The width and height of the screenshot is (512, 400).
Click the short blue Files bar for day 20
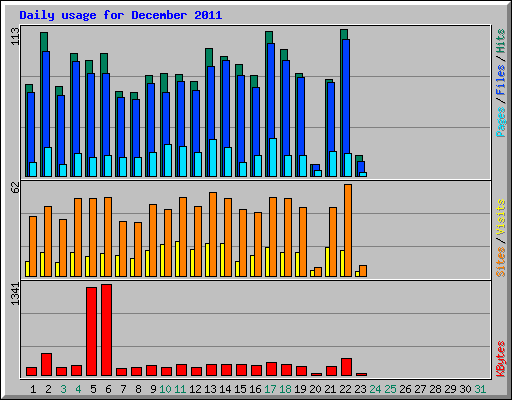click(x=316, y=167)
